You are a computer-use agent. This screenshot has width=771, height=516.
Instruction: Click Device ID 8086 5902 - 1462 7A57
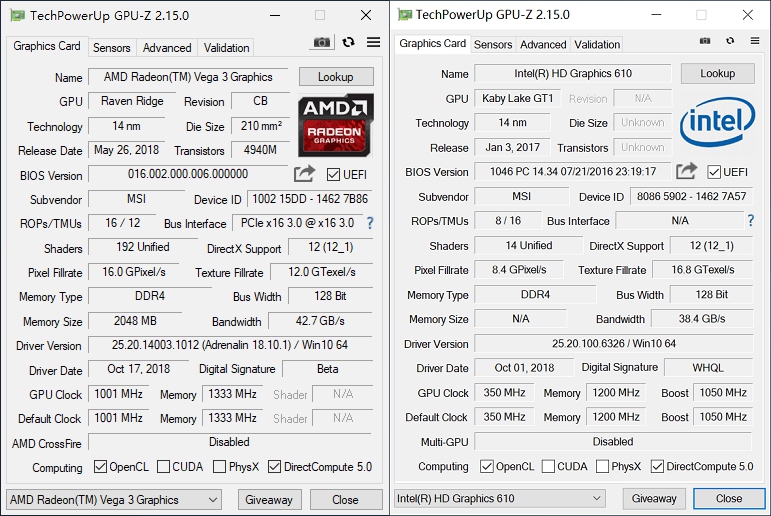(691, 196)
